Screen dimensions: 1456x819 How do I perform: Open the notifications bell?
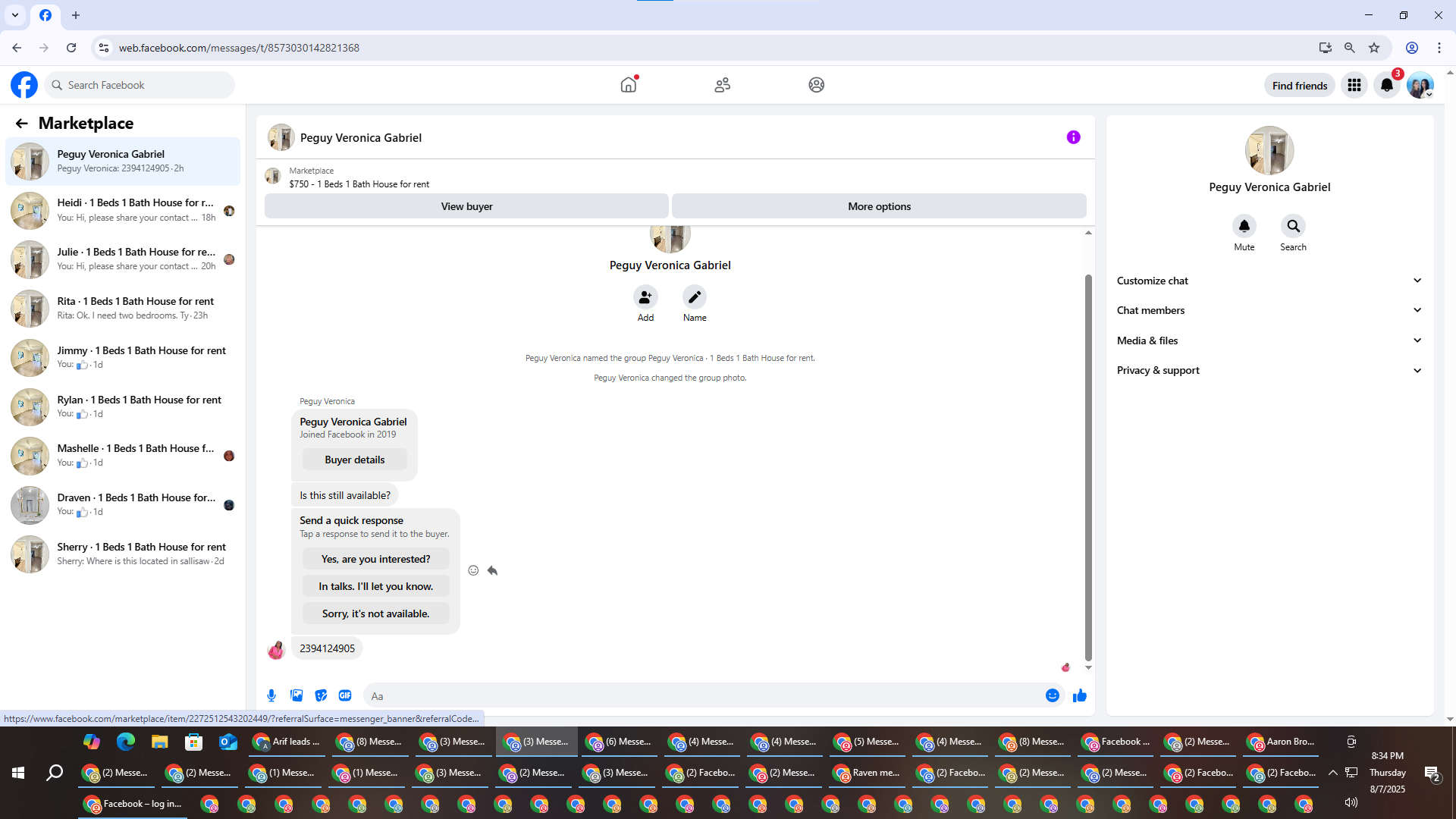pos(1387,85)
